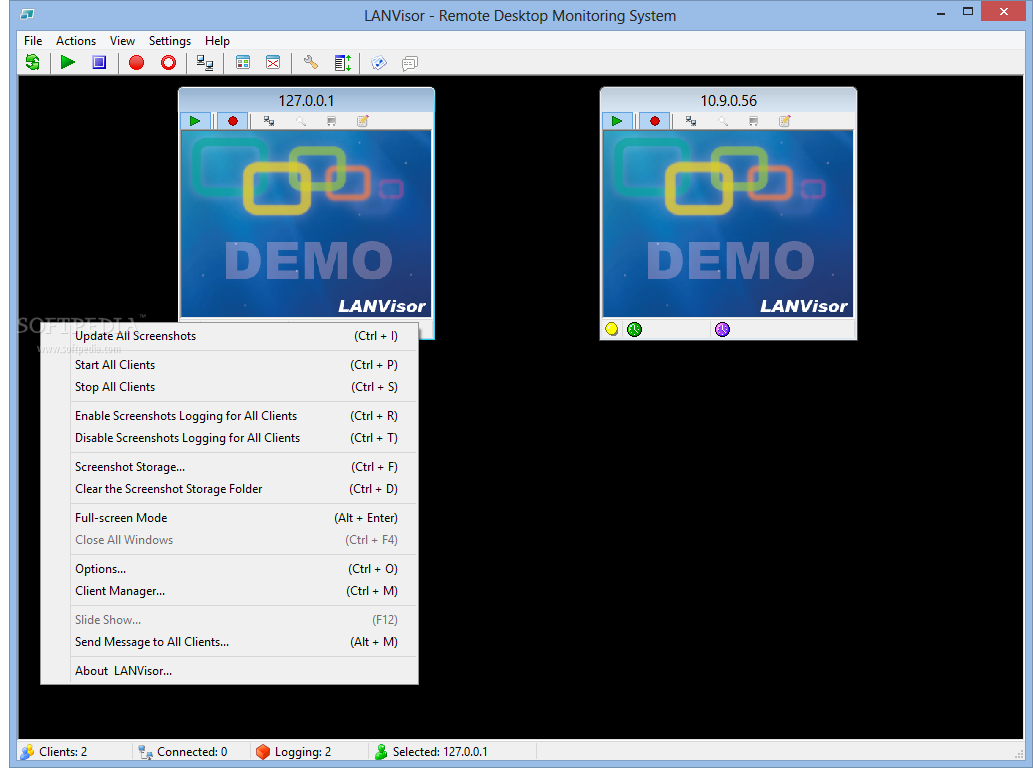Open the Help menu

pos(217,41)
